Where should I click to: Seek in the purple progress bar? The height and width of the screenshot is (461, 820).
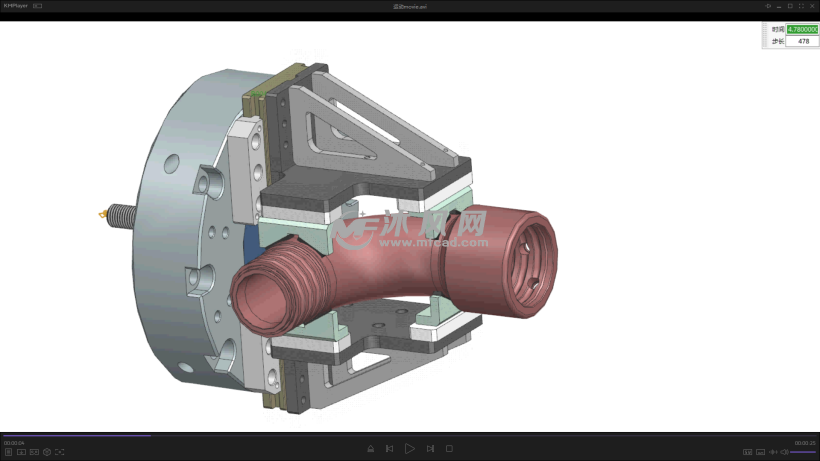coord(410,435)
